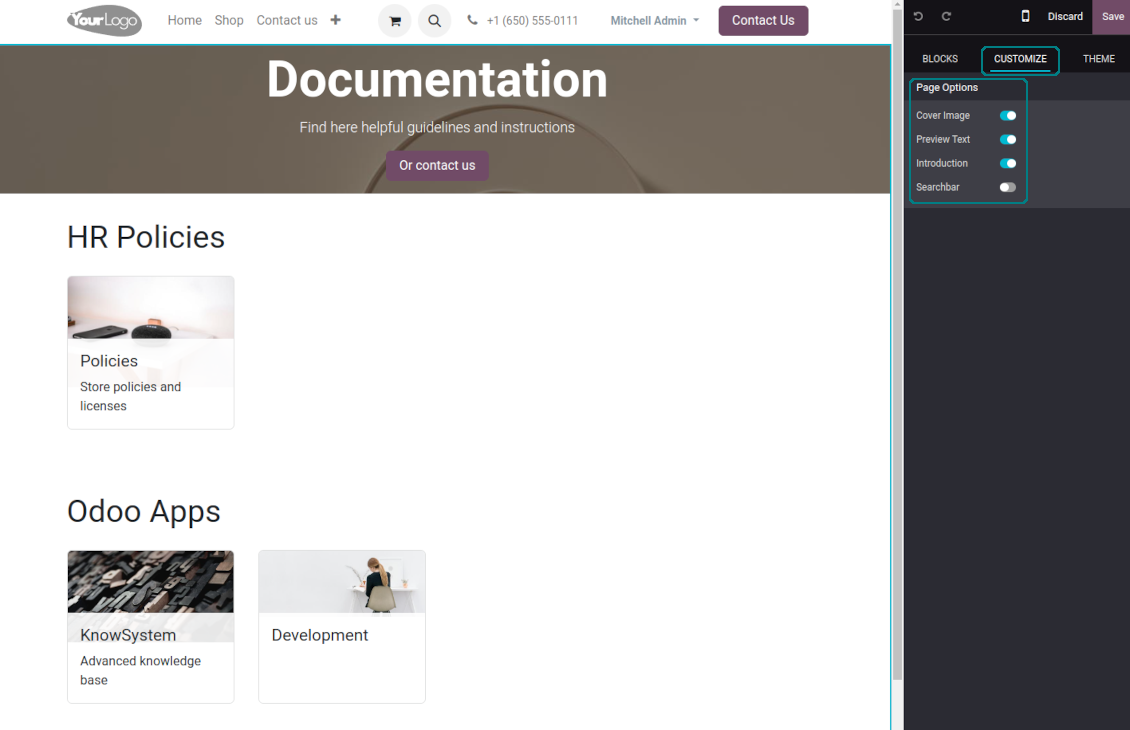
Task: Click the shopping cart icon
Action: [395, 21]
